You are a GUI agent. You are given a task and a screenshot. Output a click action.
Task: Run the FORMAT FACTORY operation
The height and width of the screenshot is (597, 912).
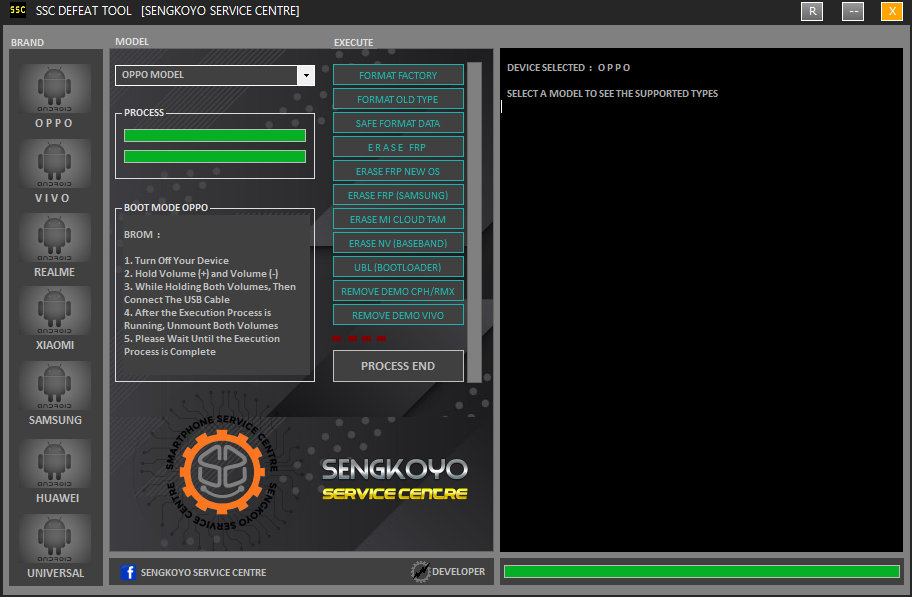(x=398, y=75)
